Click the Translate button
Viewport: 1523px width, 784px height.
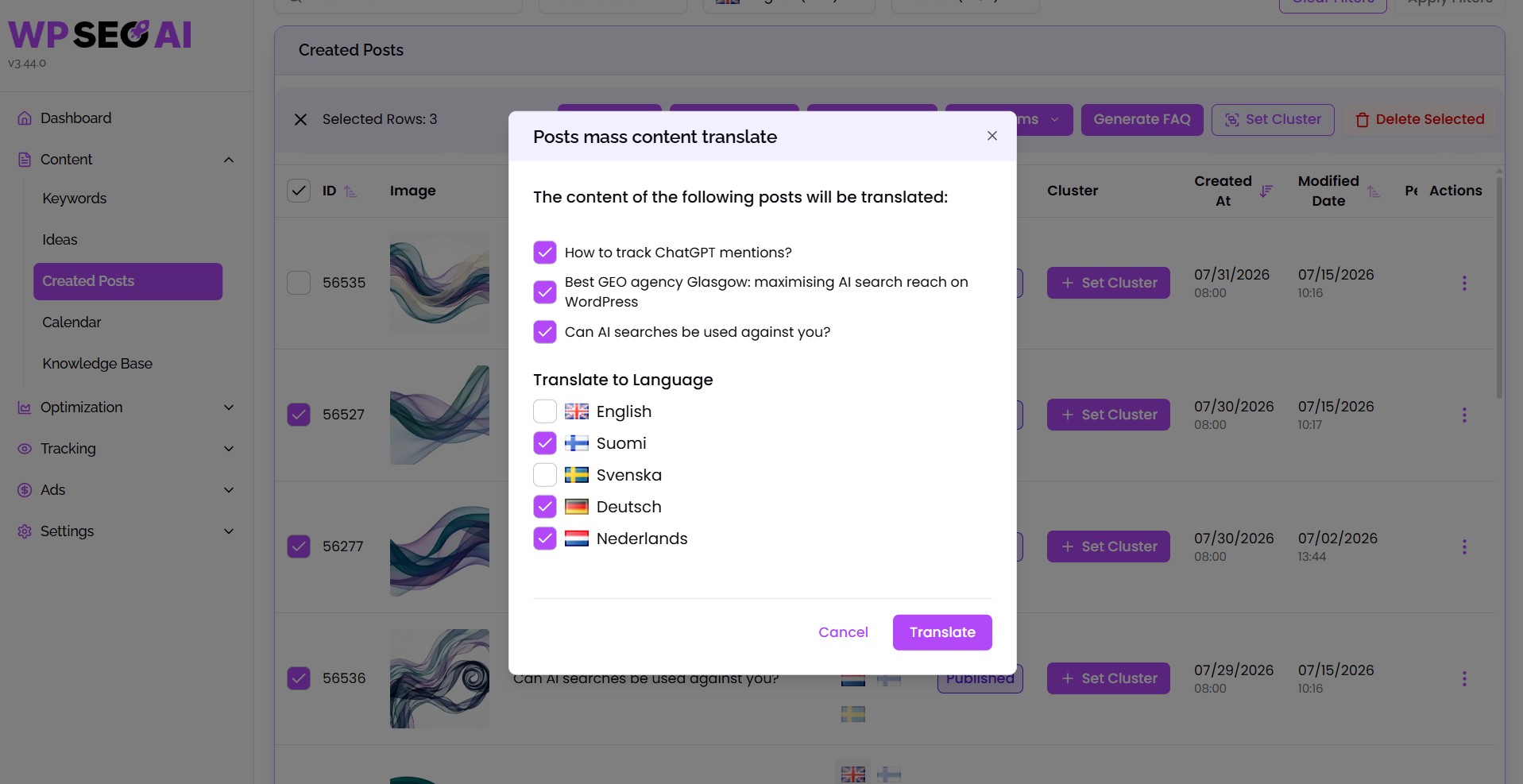(942, 632)
